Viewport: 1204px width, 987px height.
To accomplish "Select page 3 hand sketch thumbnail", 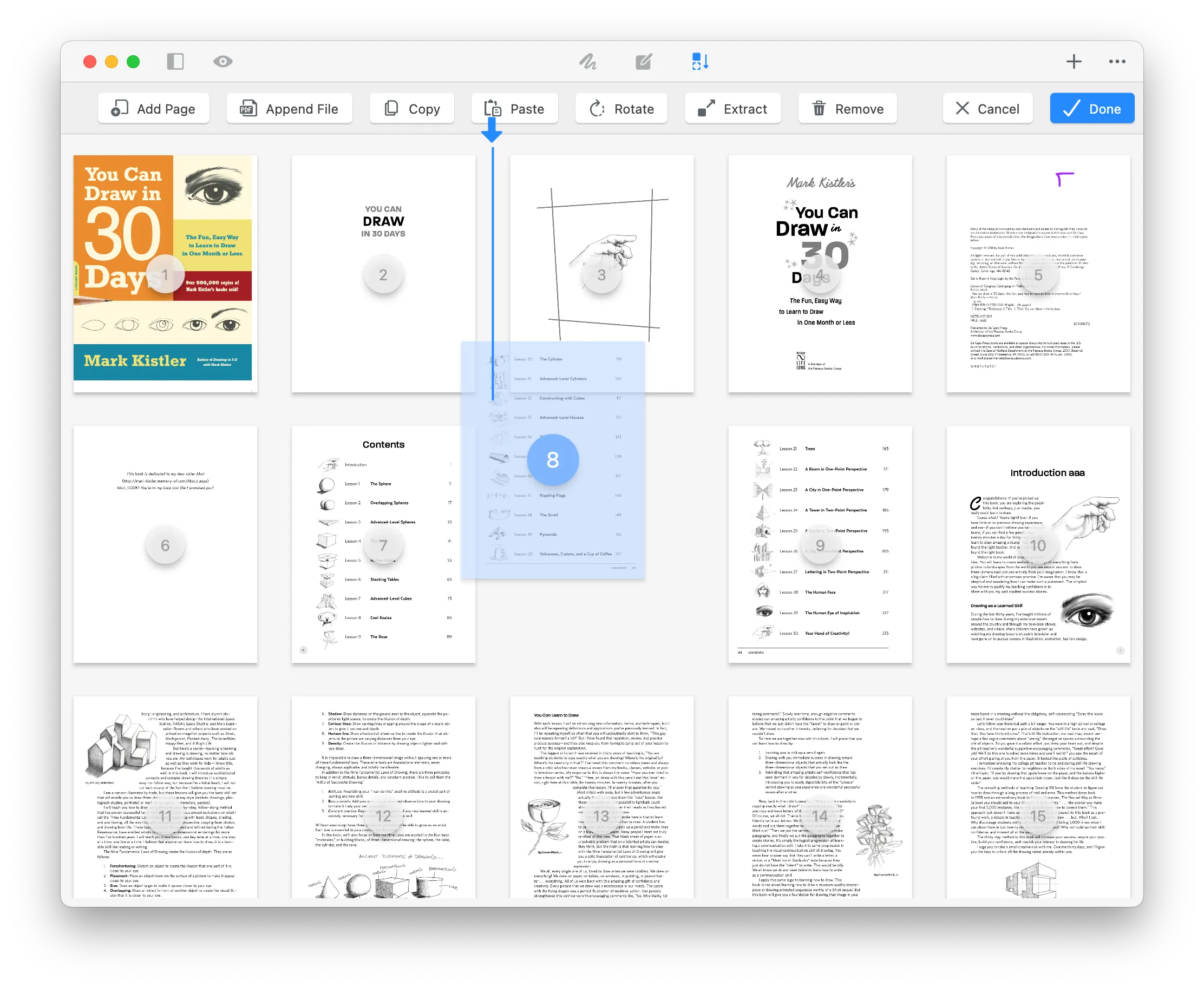I will [601, 274].
